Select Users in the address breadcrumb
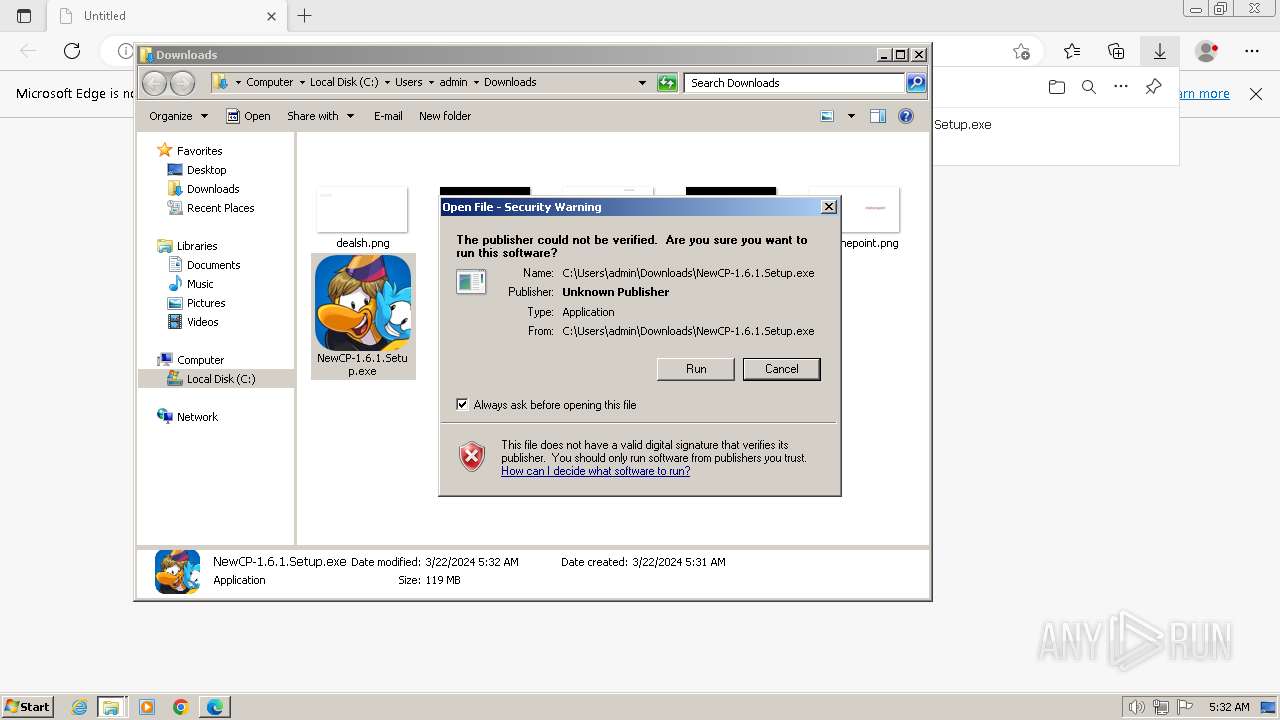Image resolution: width=1280 pixels, height=720 pixels. tap(408, 83)
